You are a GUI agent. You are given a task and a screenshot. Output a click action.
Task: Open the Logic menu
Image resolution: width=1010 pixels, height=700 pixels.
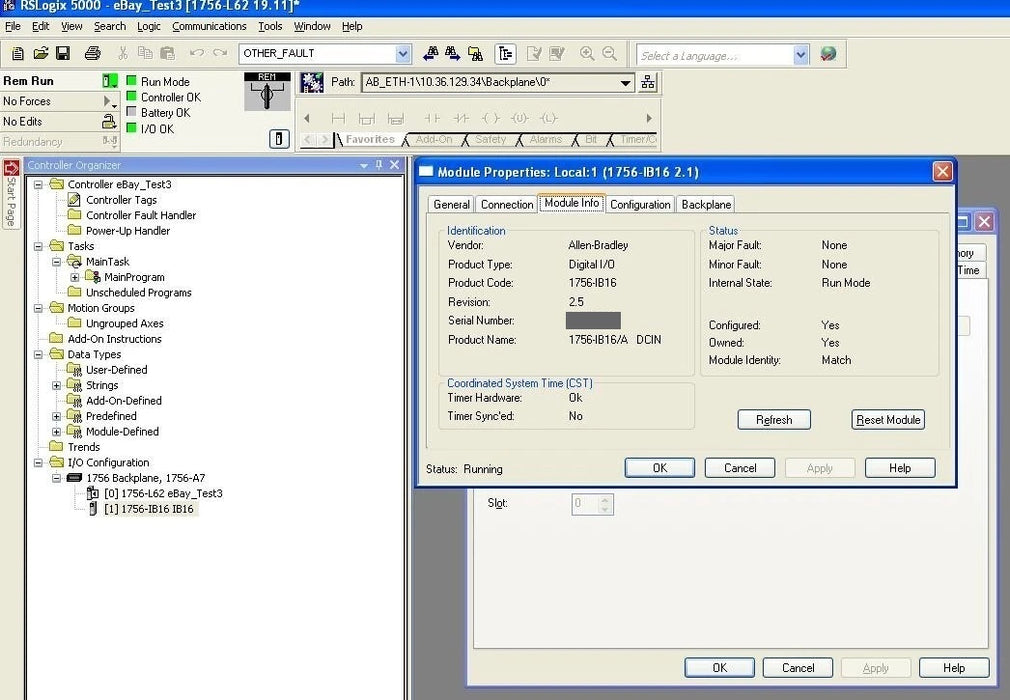click(149, 26)
